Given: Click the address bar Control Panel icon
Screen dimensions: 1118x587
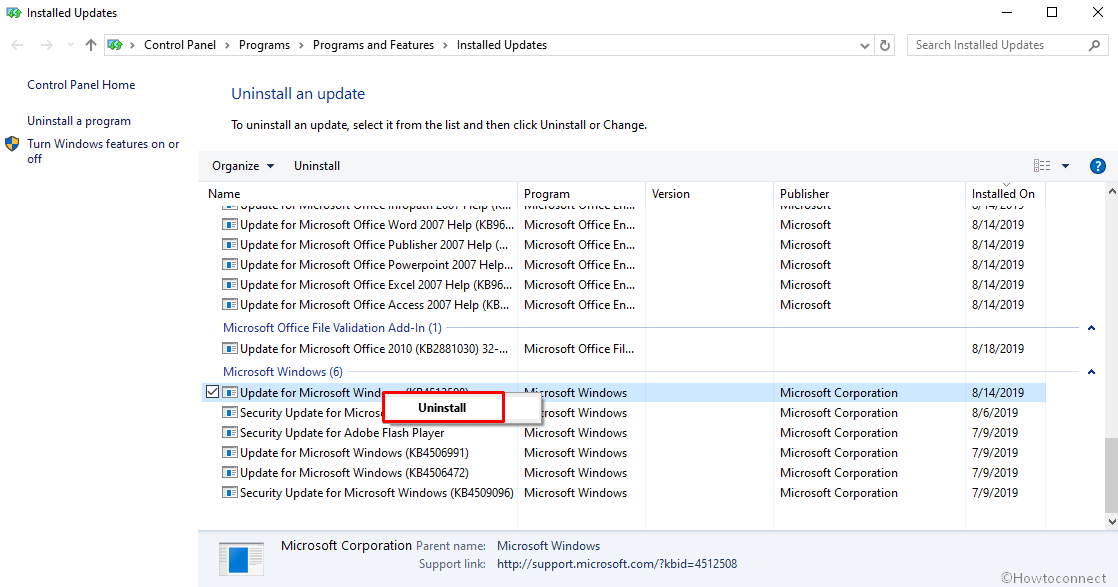Looking at the screenshot, I should [115, 45].
